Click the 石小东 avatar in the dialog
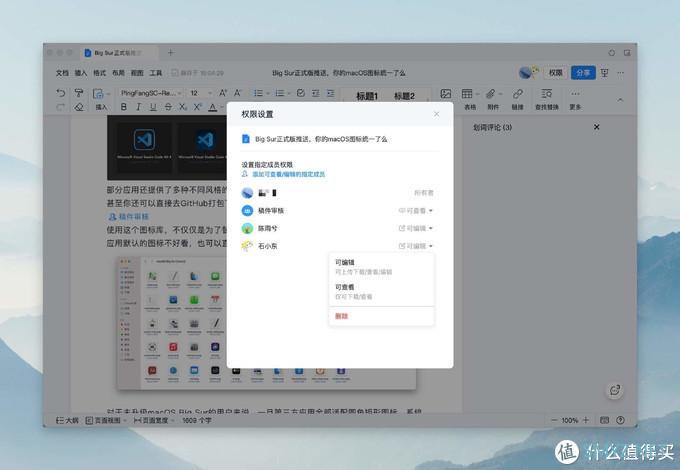The width and height of the screenshot is (680, 470). 247,246
